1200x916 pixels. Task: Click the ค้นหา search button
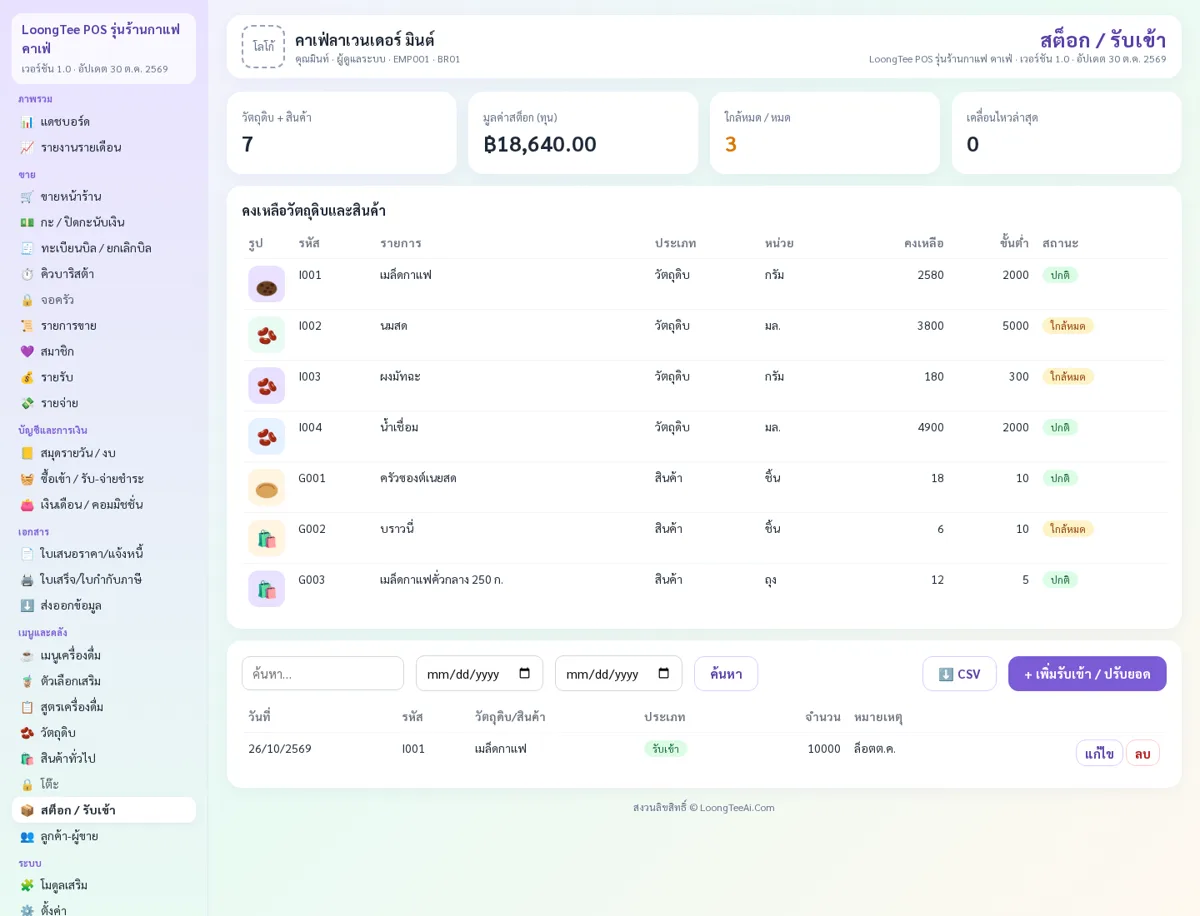[726, 674]
